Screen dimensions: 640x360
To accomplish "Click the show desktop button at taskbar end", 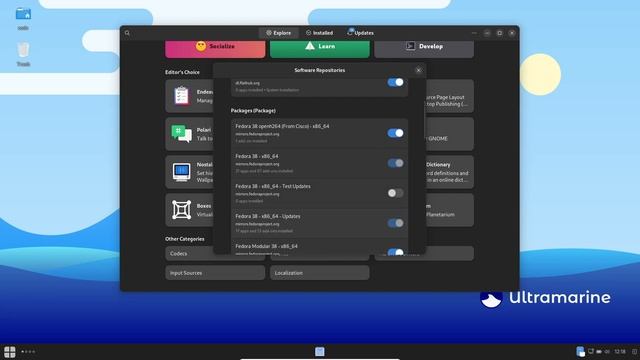I will [x=635, y=351].
